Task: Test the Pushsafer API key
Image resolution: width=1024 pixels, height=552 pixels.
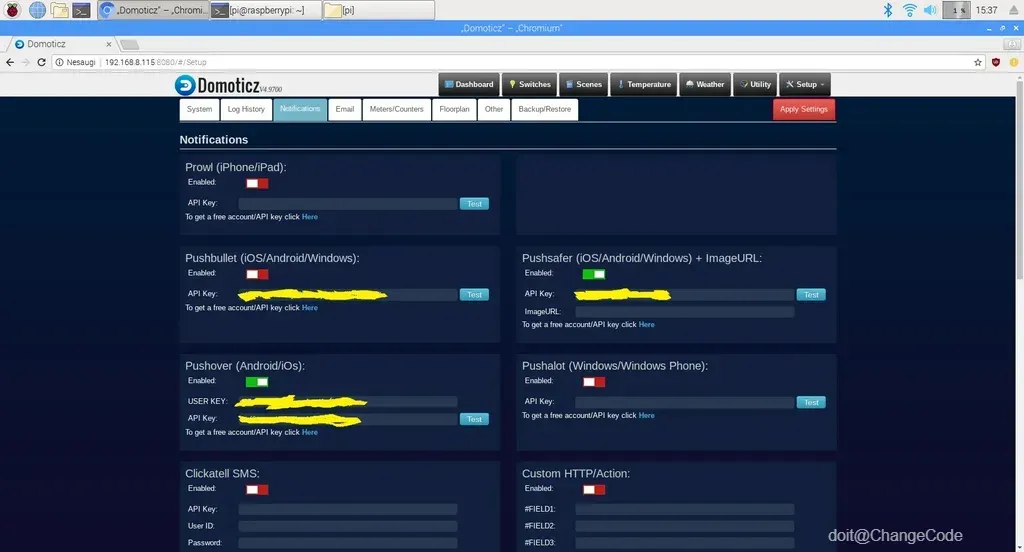Action: 811,295
